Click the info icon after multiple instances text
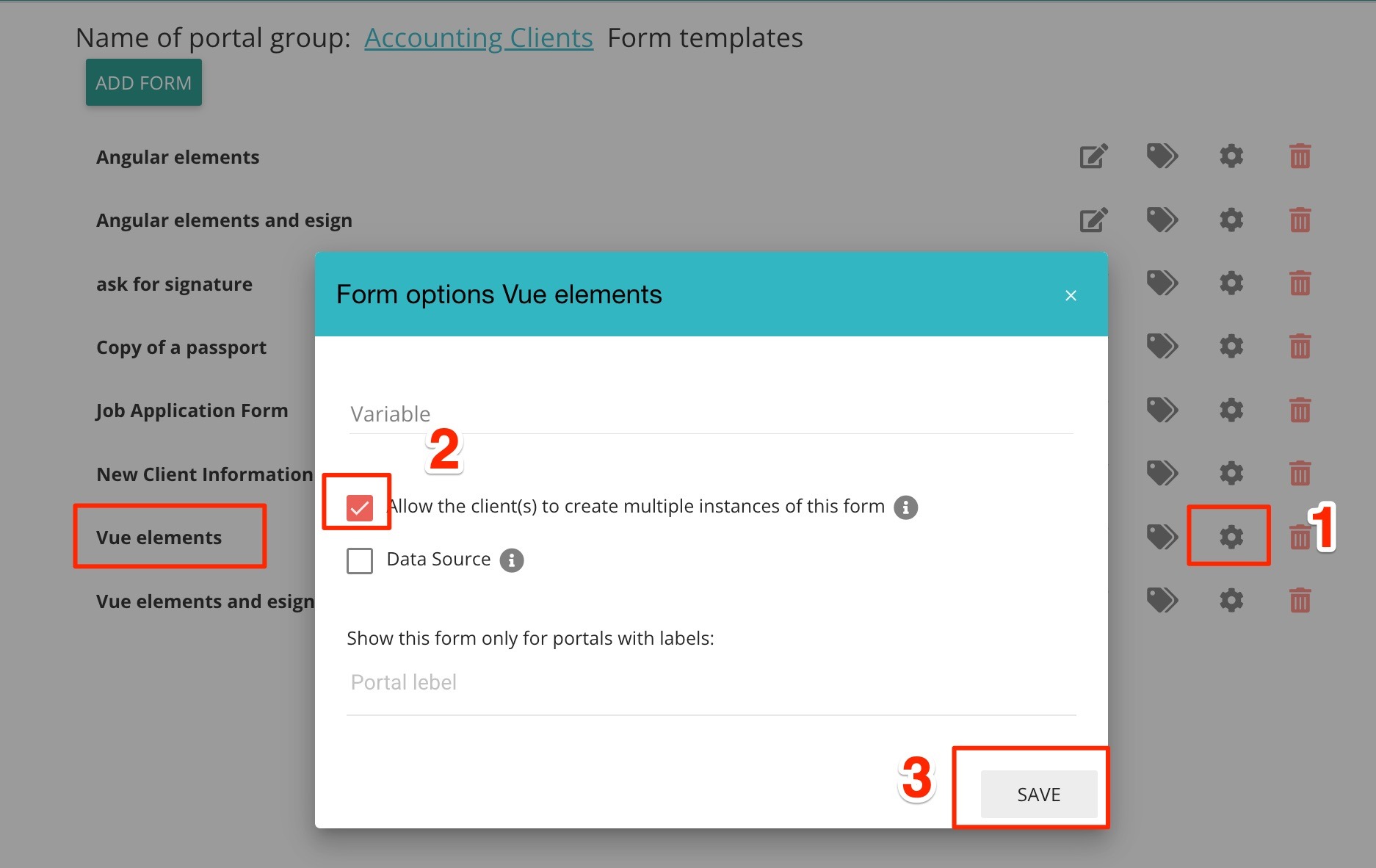Screen dimensions: 1376x868 point(906,507)
